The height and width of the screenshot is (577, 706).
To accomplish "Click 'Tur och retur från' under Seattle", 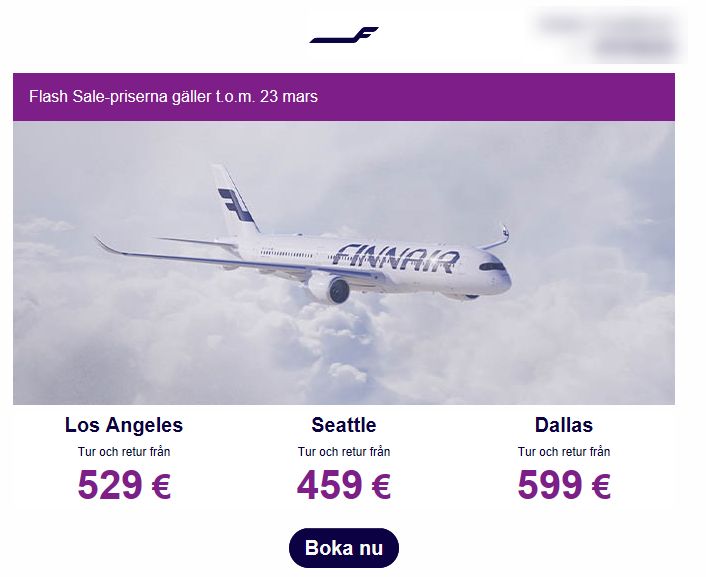I will coord(344,451).
